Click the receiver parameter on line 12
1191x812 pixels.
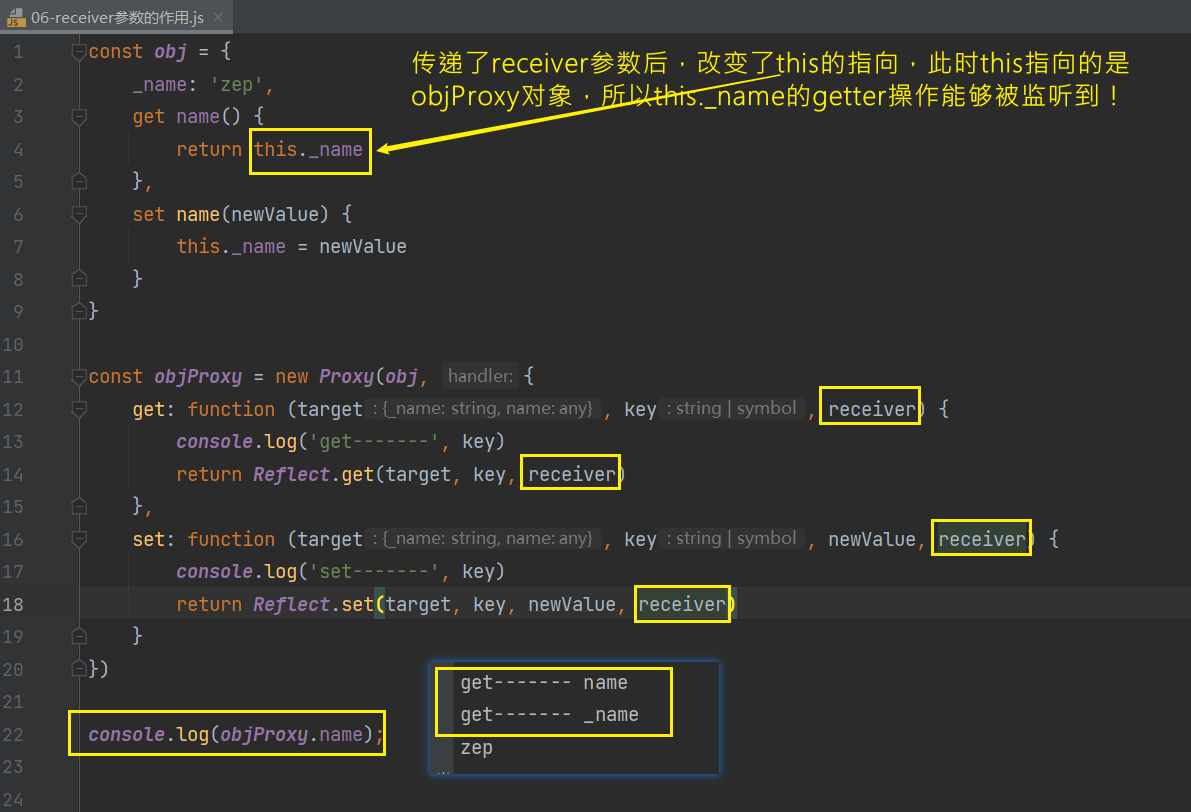pos(871,409)
